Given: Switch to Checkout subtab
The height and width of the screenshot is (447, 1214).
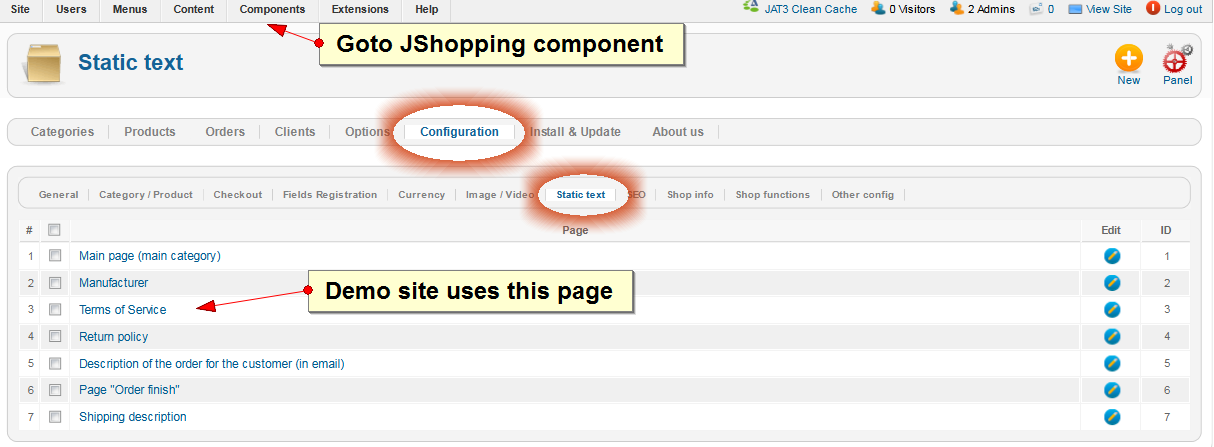Looking at the screenshot, I should pos(238,195).
